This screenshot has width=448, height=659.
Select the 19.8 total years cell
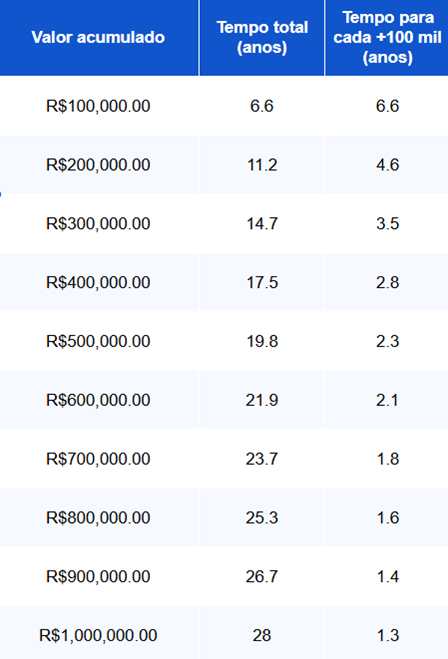point(262,341)
